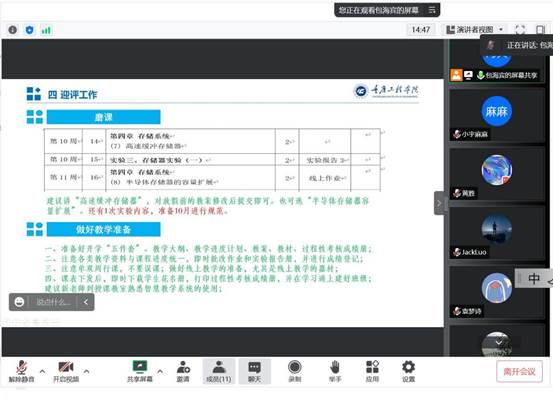Click the 说点什么 chat input field
This screenshot has height=401, width=553.
(x=54, y=302)
